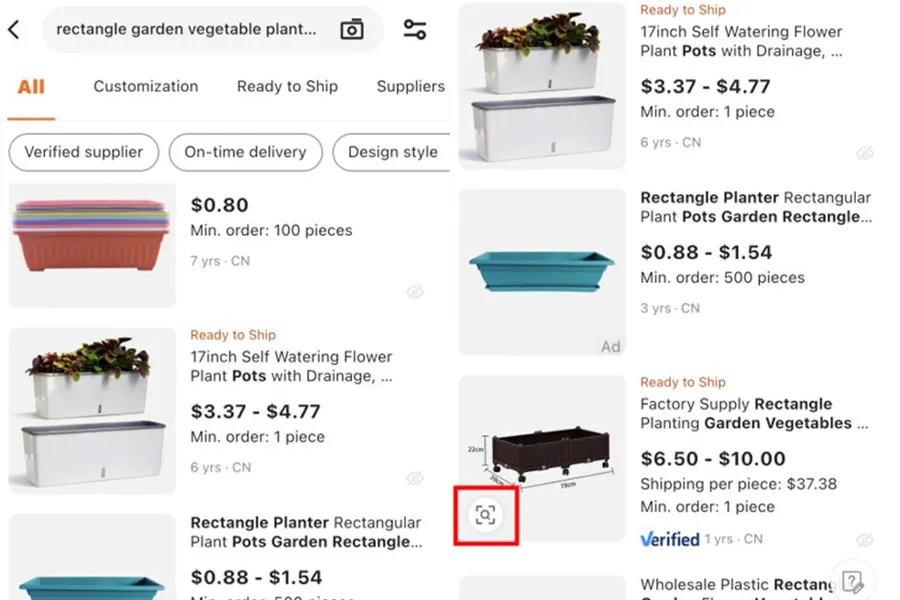Tap find-similar icon on wheeled planter image

tap(485, 515)
